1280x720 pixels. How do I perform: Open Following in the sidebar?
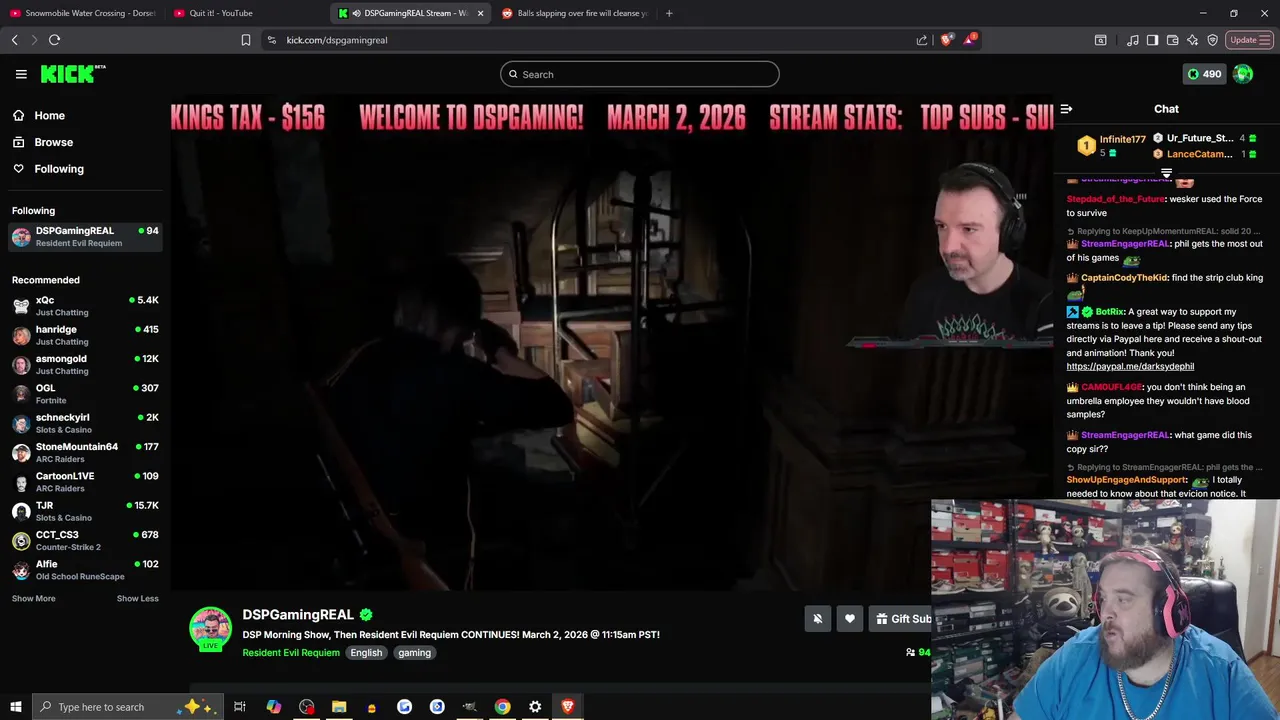click(59, 169)
